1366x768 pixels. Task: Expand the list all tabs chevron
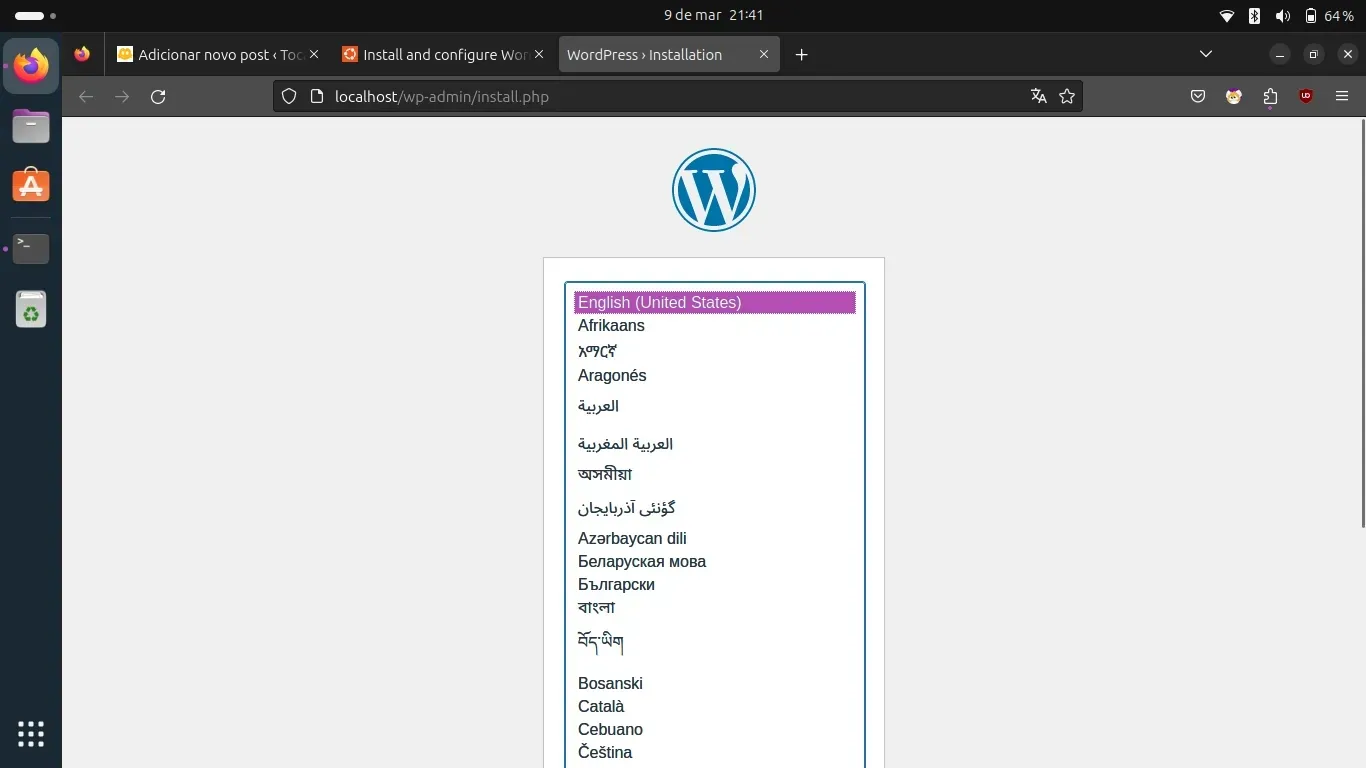pyautogui.click(x=1206, y=54)
